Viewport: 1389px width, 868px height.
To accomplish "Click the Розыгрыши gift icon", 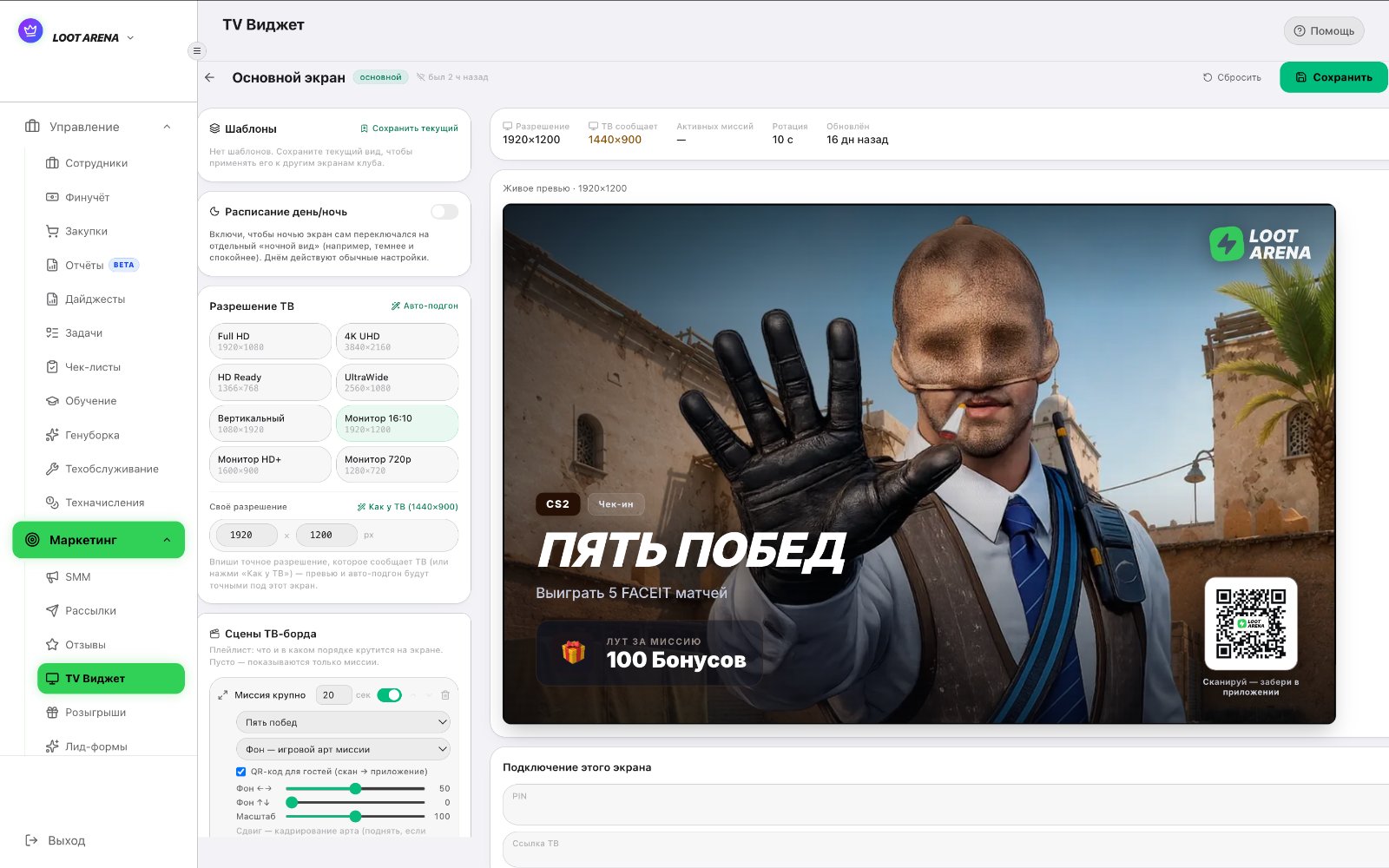I will click(x=52, y=713).
